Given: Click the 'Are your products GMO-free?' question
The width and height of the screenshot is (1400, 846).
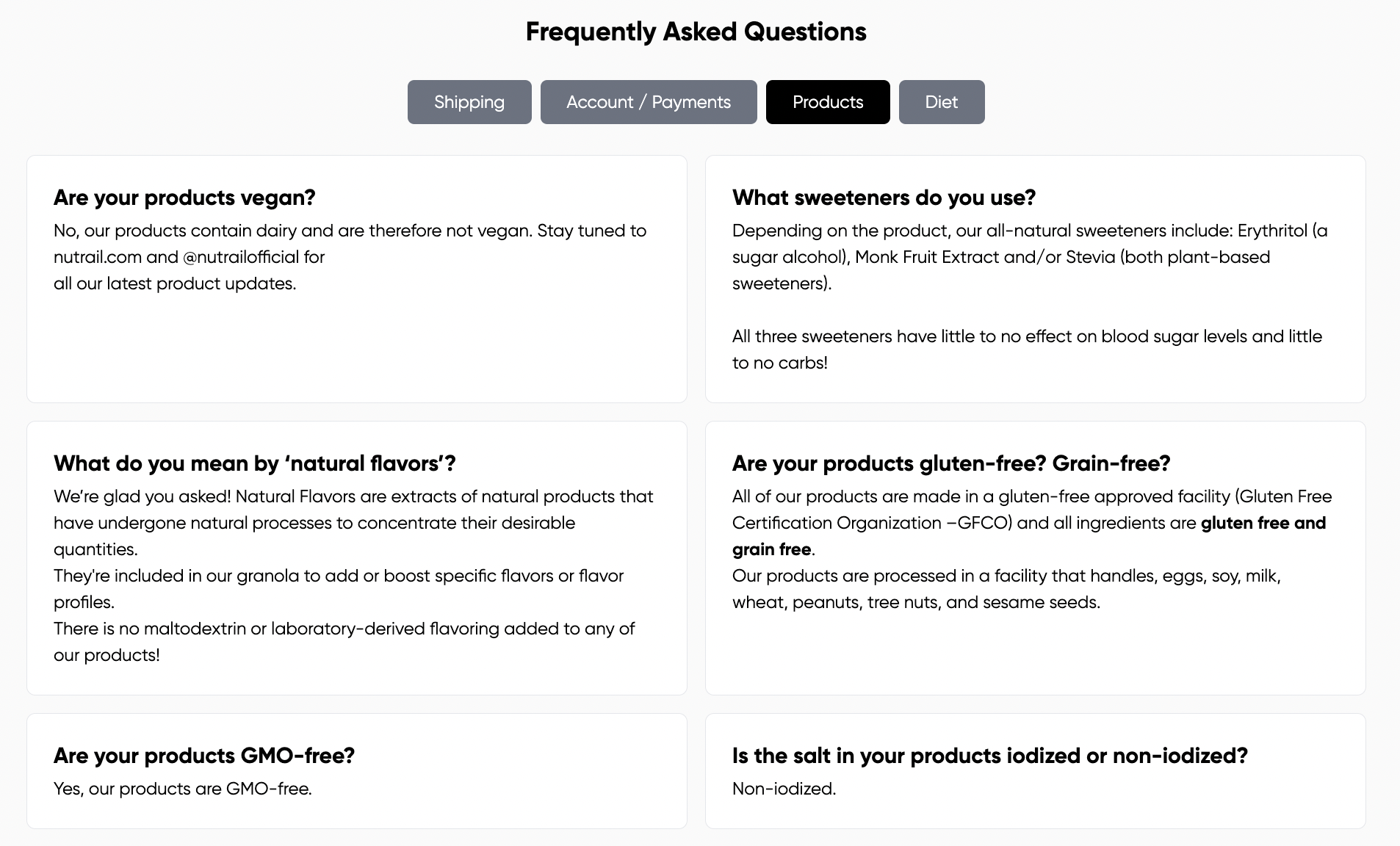Looking at the screenshot, I should (x=204, y=756).
